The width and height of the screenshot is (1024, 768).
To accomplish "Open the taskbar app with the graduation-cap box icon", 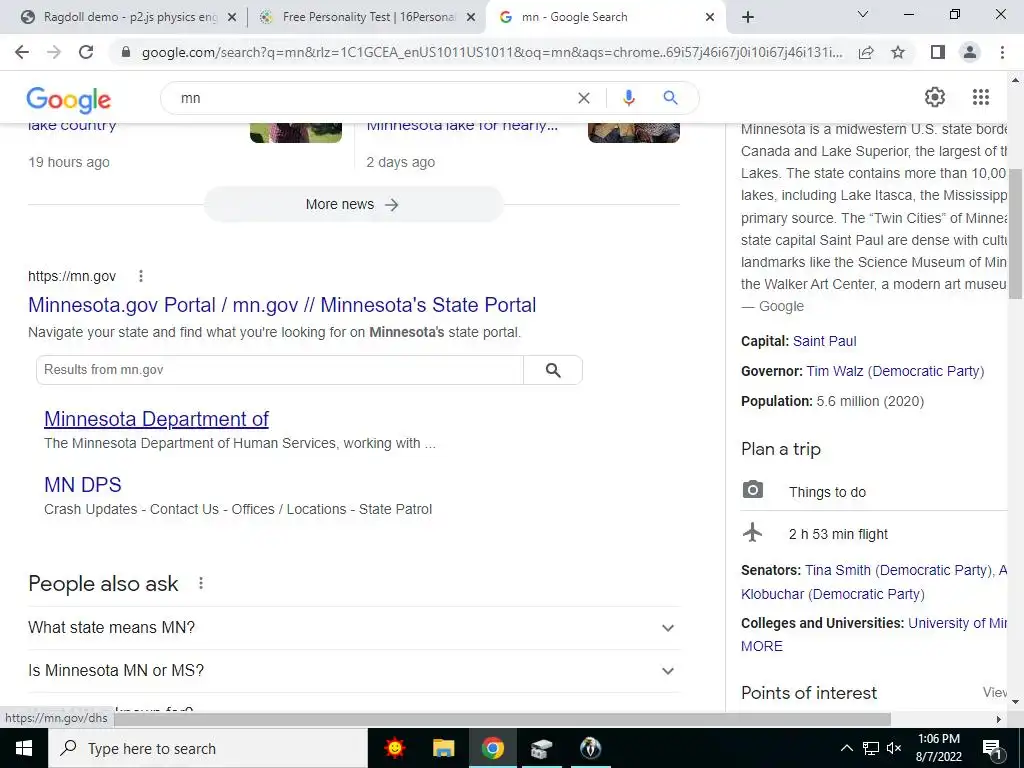I will coord(541,748).
